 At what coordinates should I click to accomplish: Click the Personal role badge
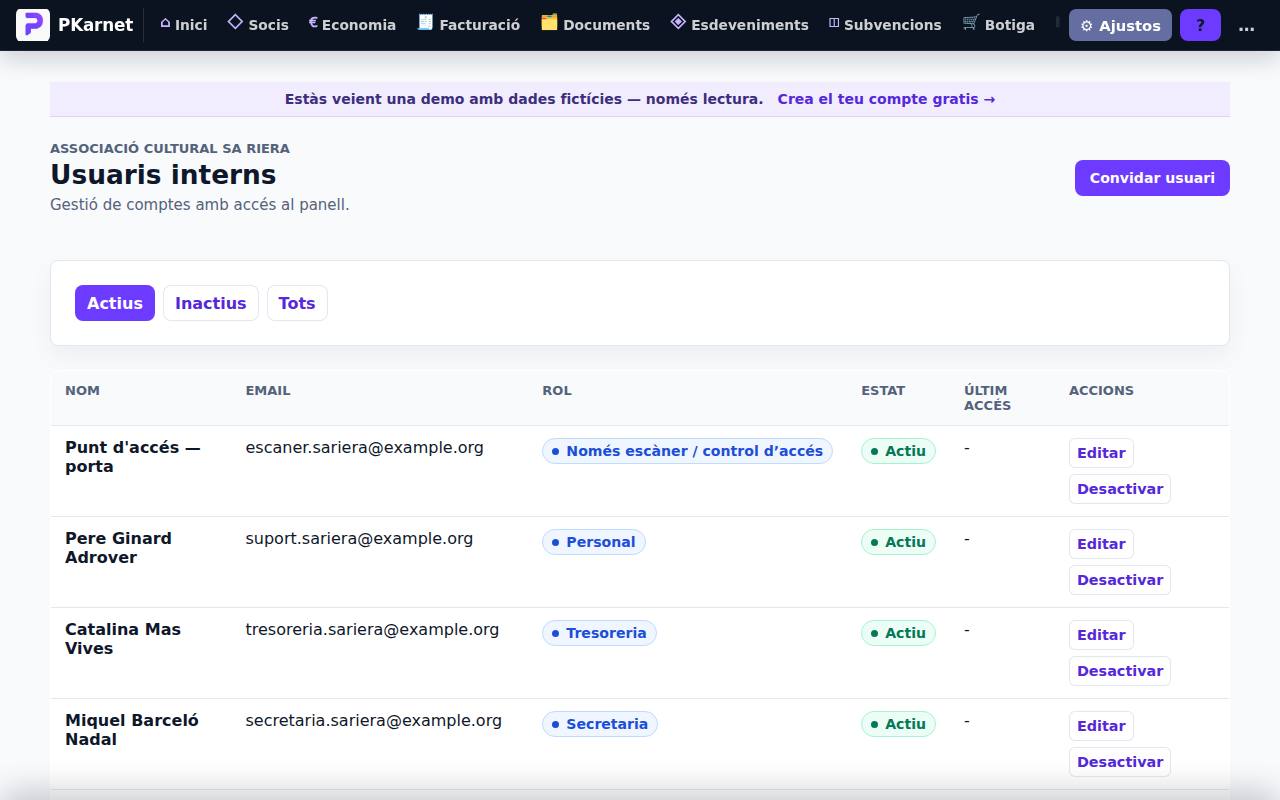tap(594, 542)
